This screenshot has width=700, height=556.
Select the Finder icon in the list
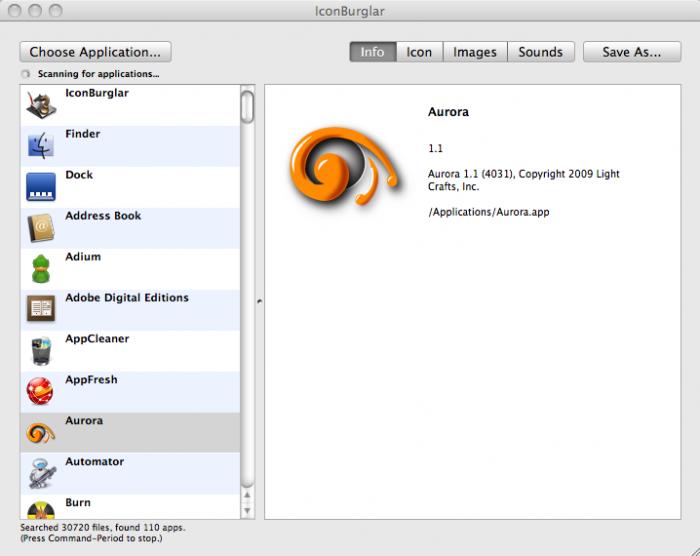click(x=41, y=146)
